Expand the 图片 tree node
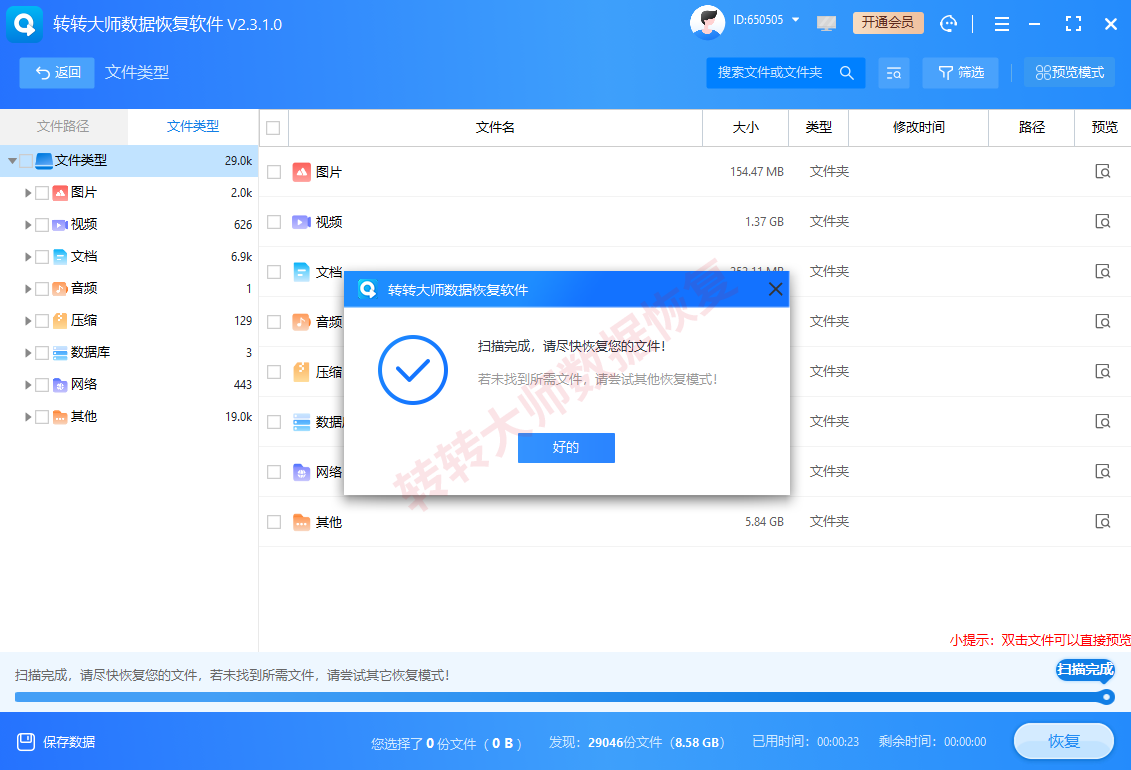This screenshot has height=770, width=1131. [x=27, y=193]
